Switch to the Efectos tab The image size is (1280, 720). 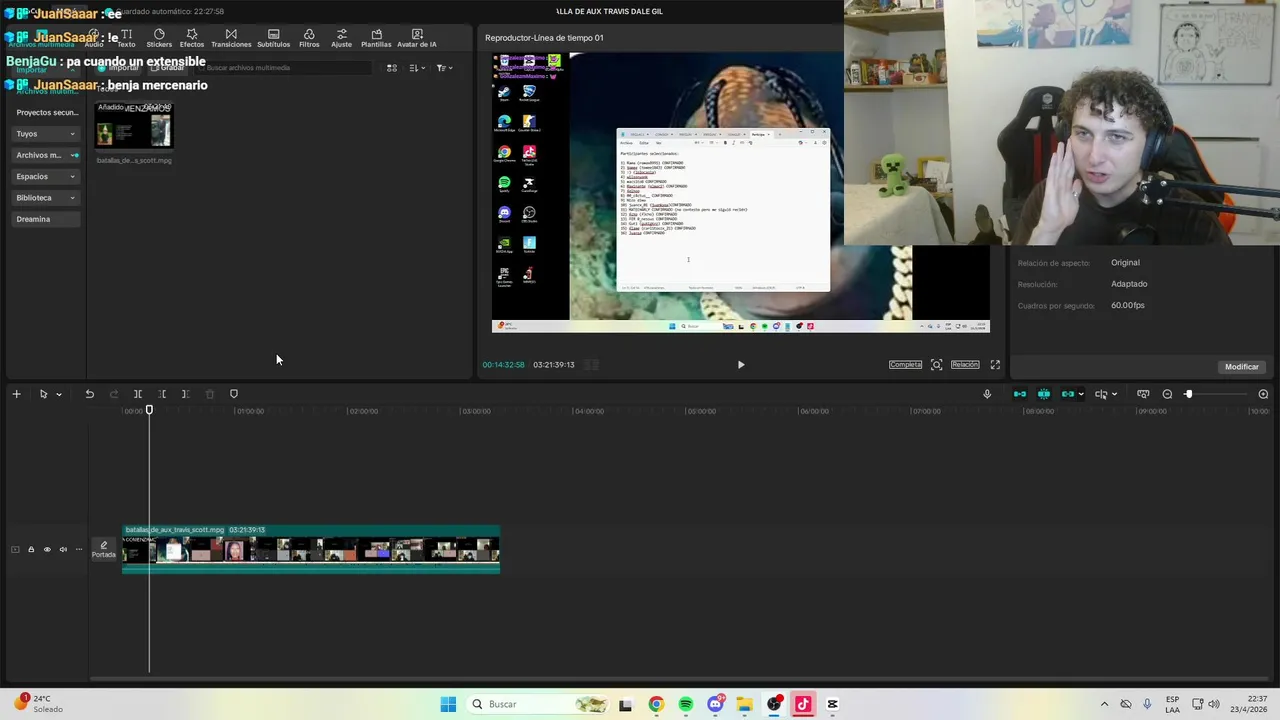[x=192, y=38]
